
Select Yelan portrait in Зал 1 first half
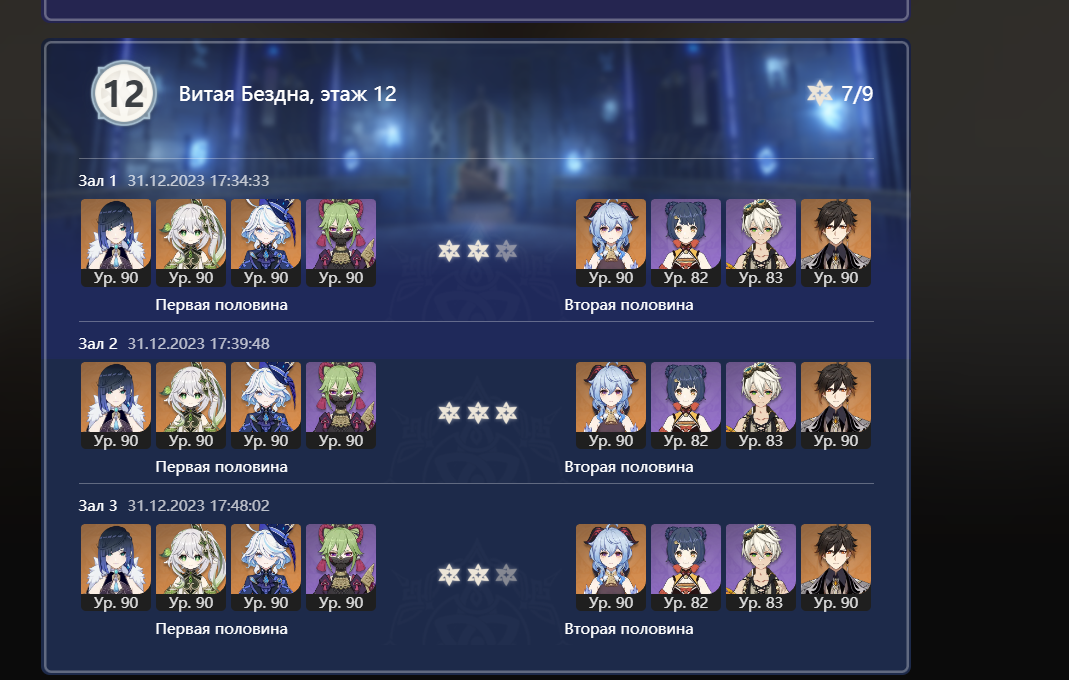[x=116, y=243]
